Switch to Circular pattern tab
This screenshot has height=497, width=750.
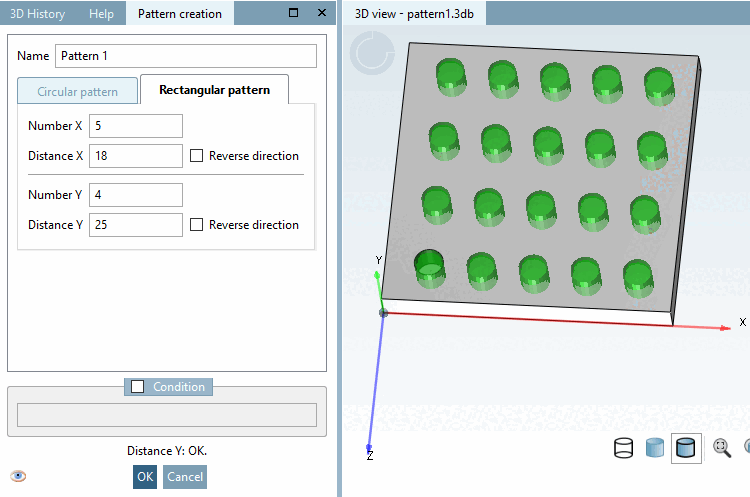click(77, 91)
